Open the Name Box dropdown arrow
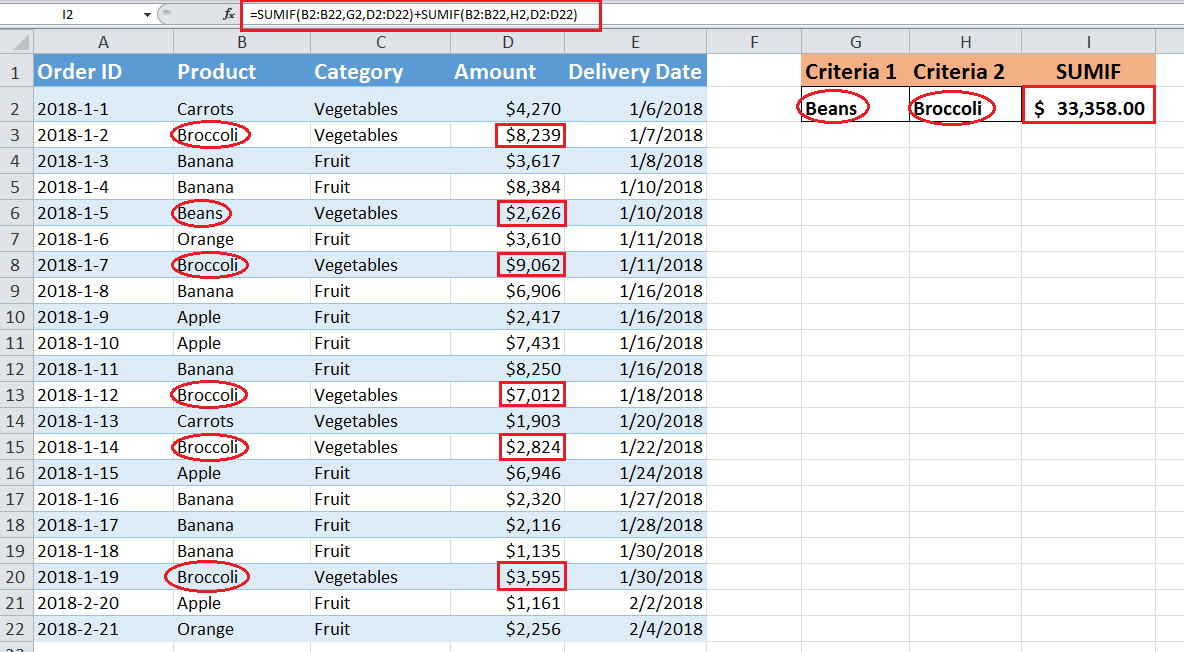Image resolution: width=1184 pixels, height=652 pixels. click(x=147, y=14)
